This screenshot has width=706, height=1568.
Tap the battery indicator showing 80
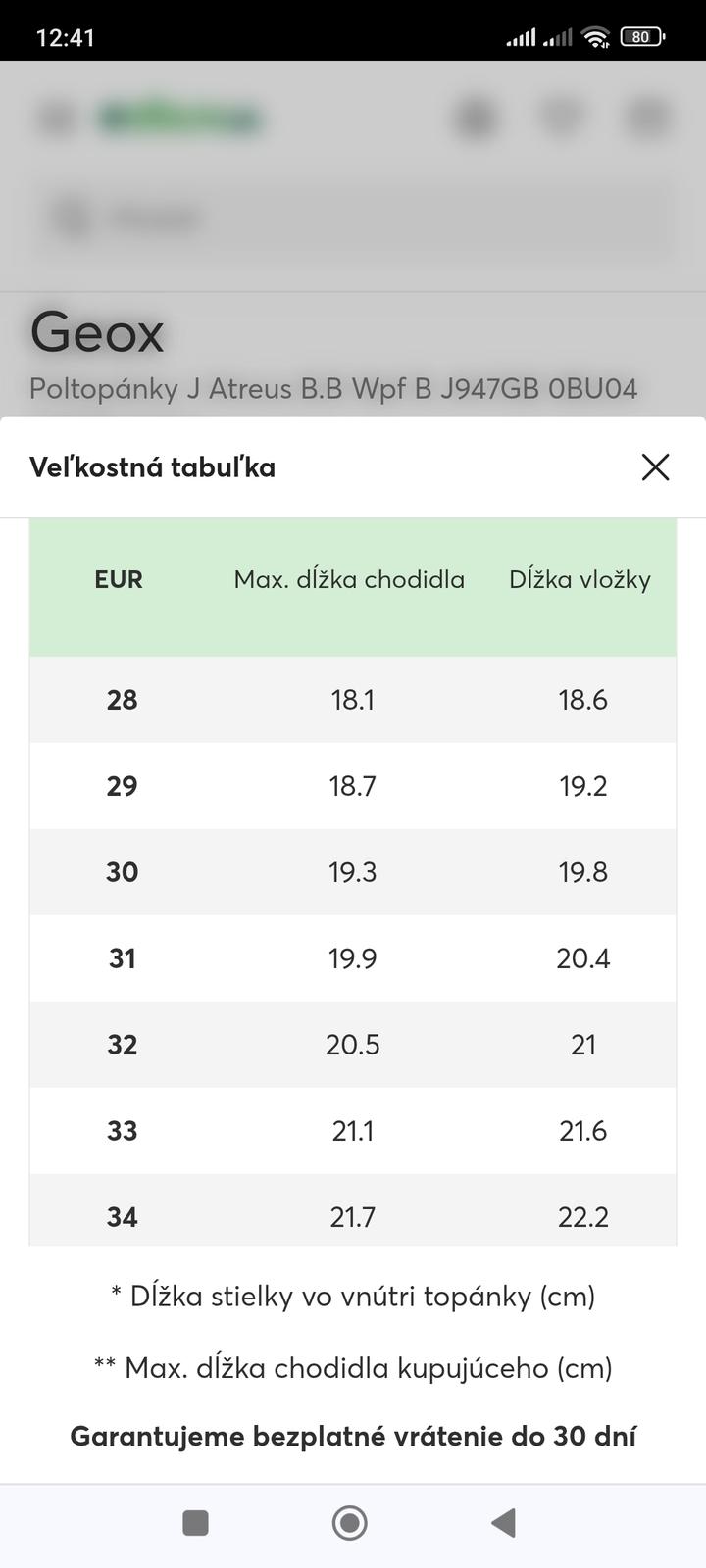(x=642, y=37)
